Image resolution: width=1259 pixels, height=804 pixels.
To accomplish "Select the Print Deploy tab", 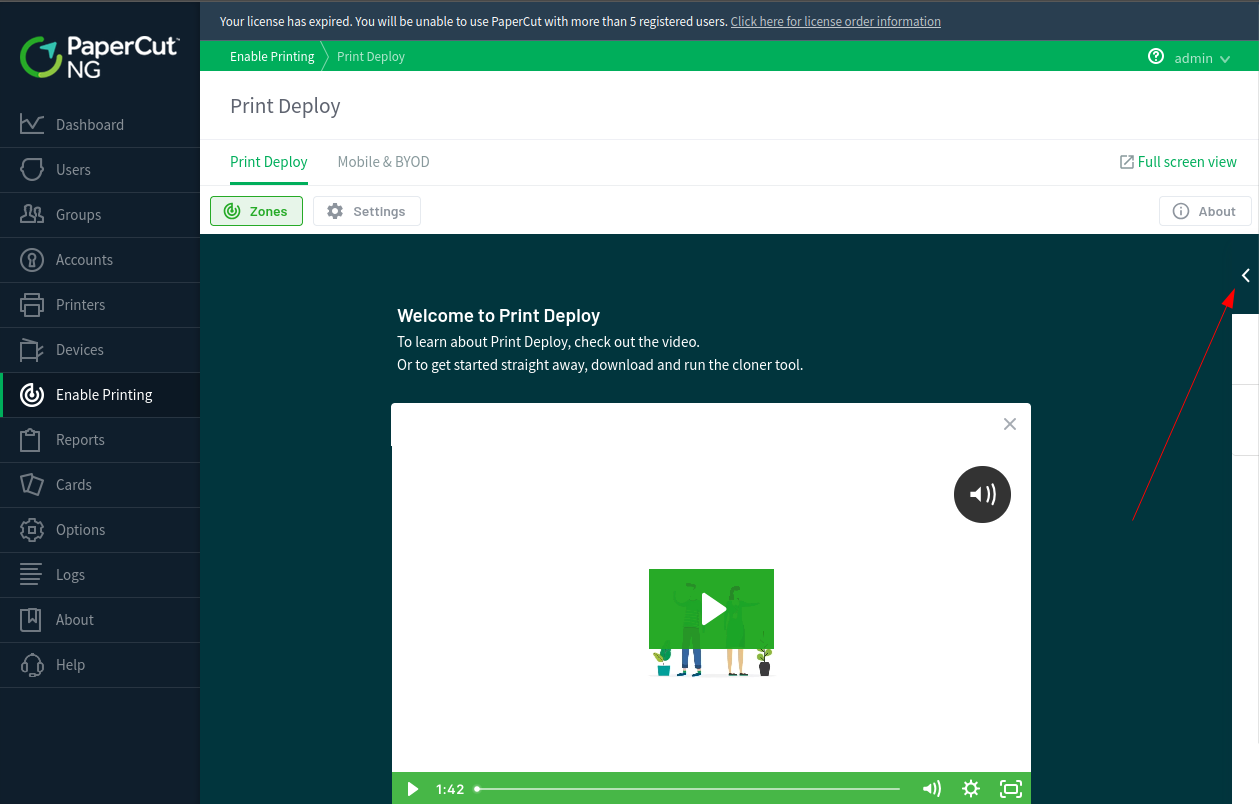I will [x=269, y=162].
